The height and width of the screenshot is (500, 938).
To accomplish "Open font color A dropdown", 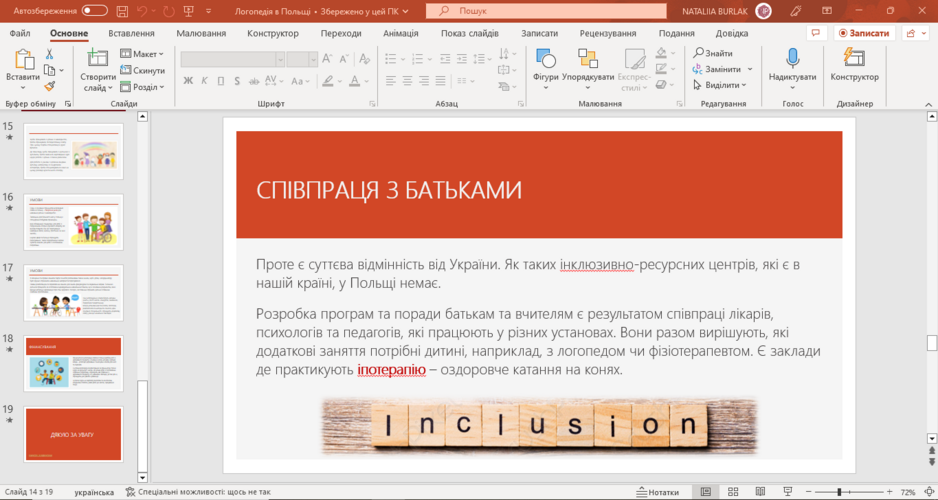I will pyautogui.click(x=367, y=81).
